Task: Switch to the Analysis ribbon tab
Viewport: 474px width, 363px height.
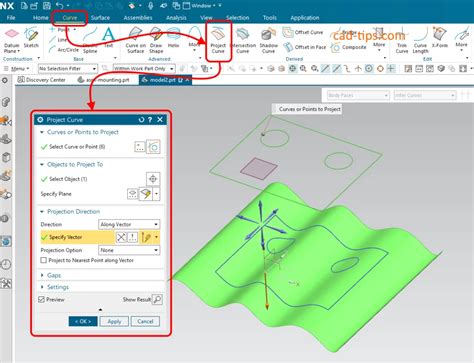Action: tap(176, 18)
